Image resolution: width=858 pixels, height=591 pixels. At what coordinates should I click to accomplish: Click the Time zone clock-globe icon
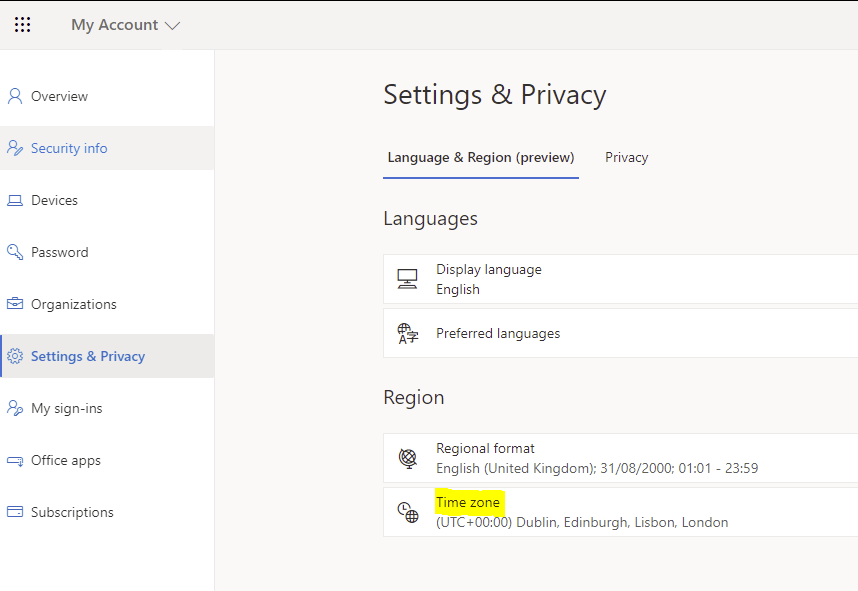coord(408,512)
